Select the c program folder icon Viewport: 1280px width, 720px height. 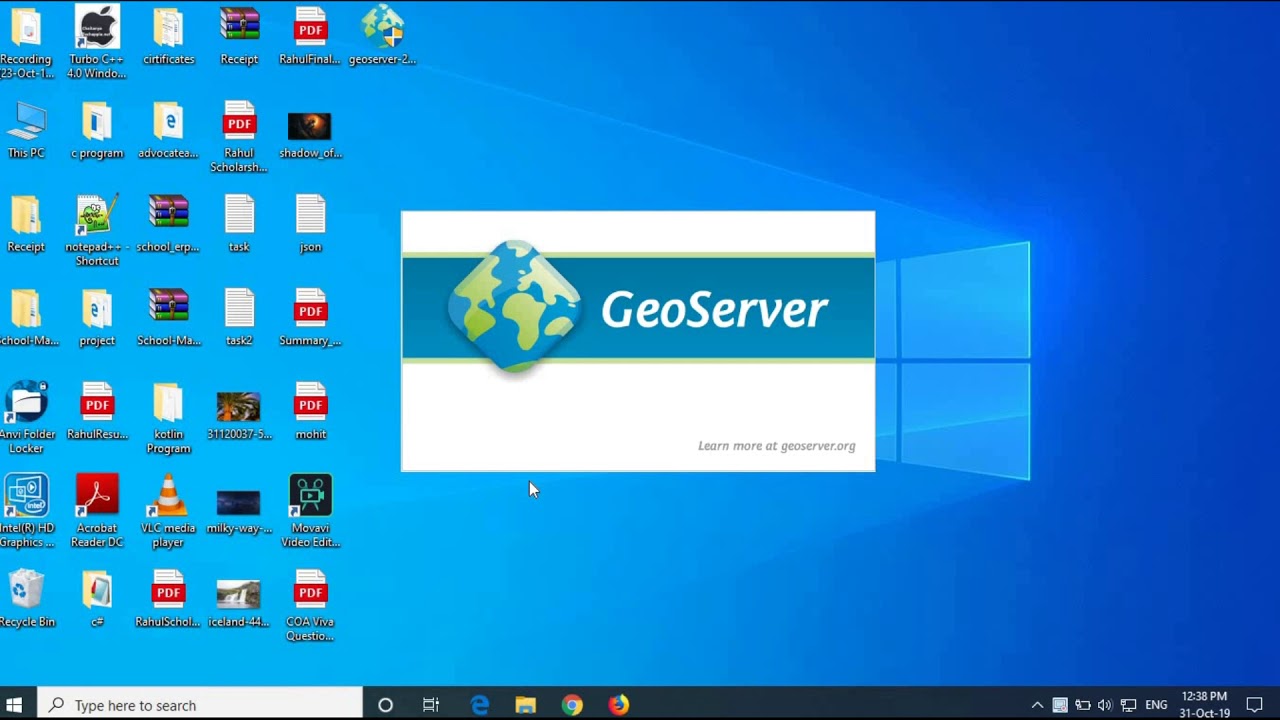tap(97, 122)
